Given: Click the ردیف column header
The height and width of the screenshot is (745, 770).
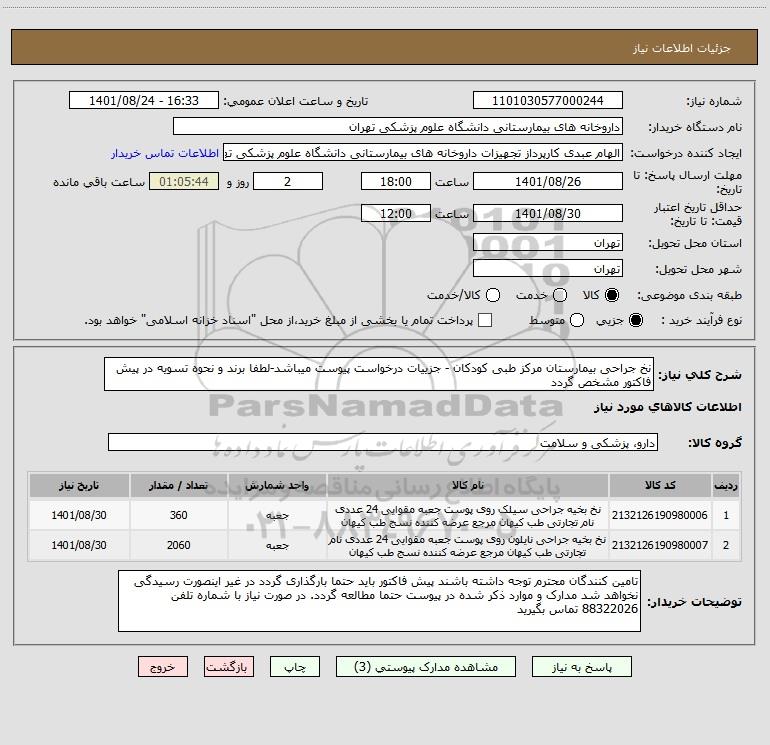Looking at the screenshot, I should coord(726,485).
